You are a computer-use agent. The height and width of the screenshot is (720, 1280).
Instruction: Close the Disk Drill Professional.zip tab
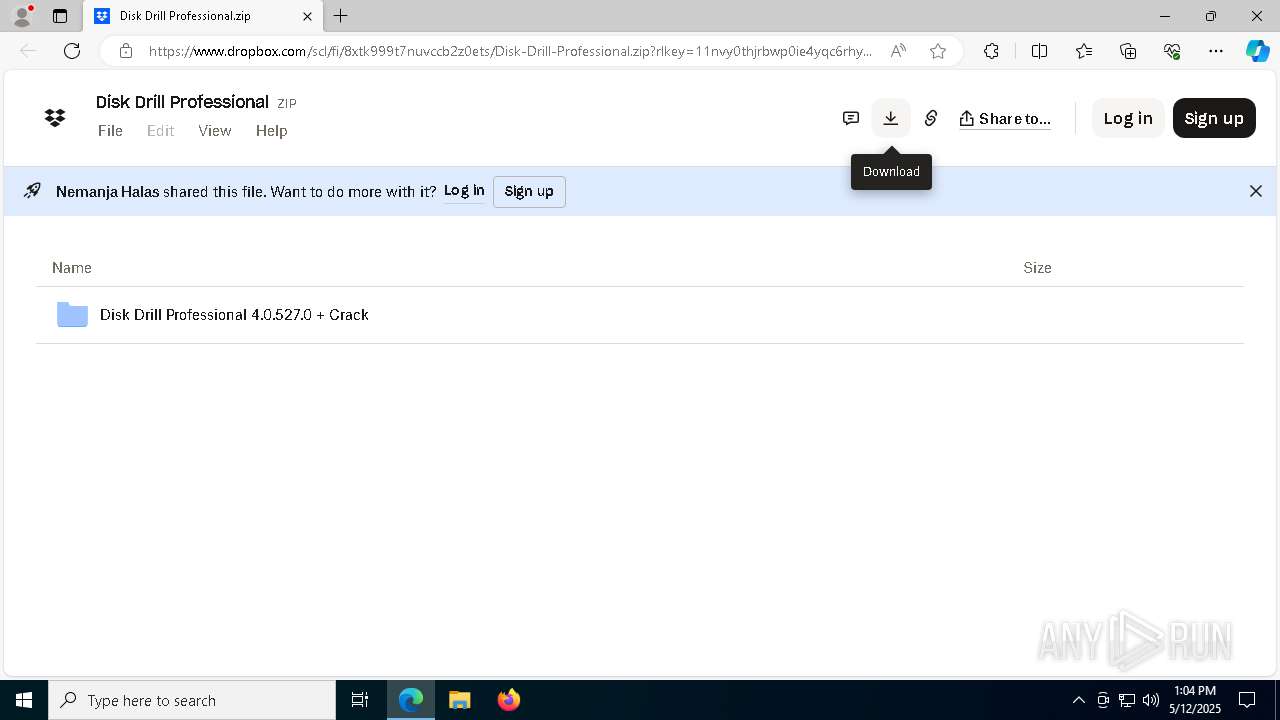(x=307, y=16)
